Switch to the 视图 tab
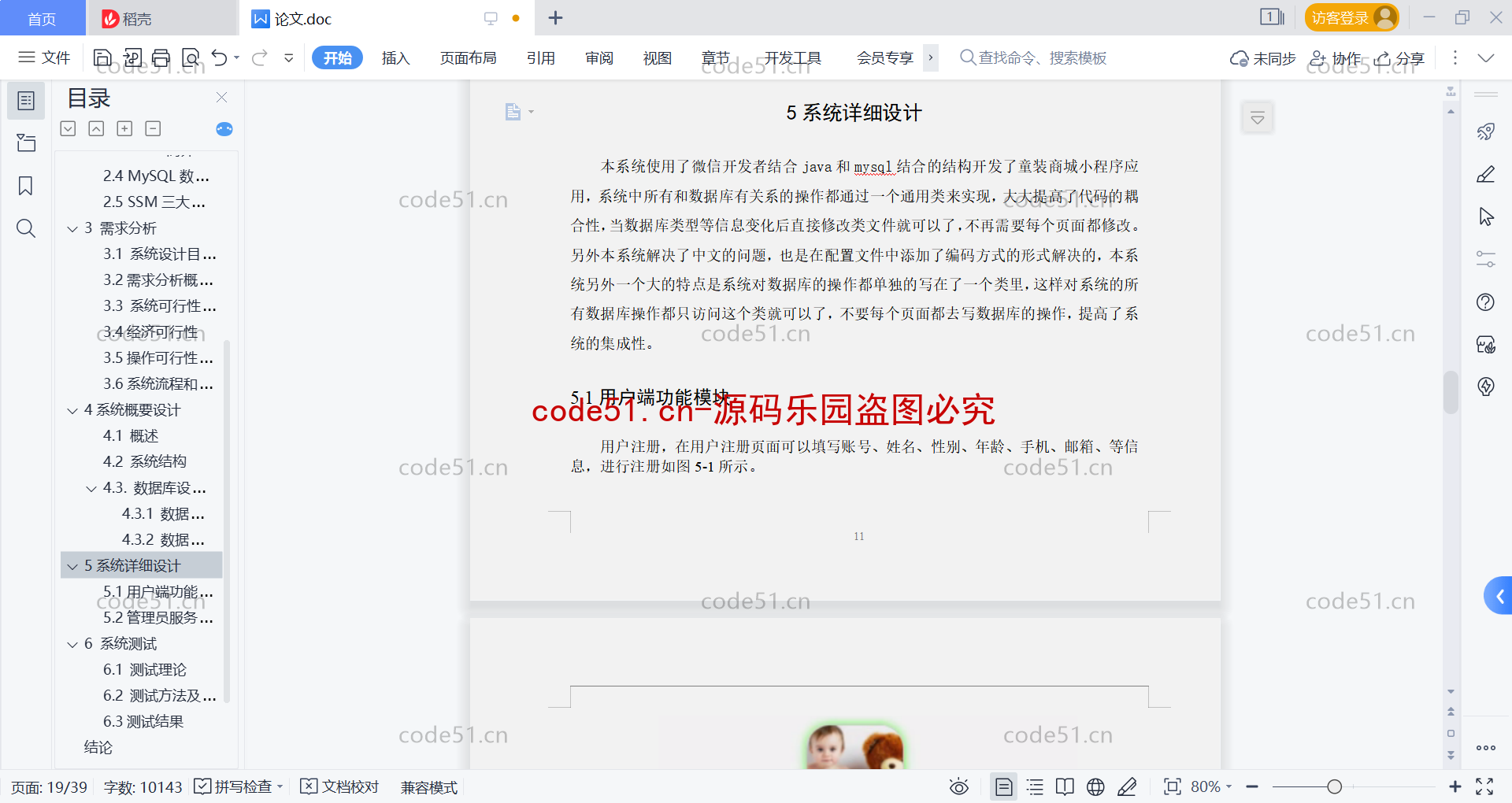 click(x=658, y=57)
